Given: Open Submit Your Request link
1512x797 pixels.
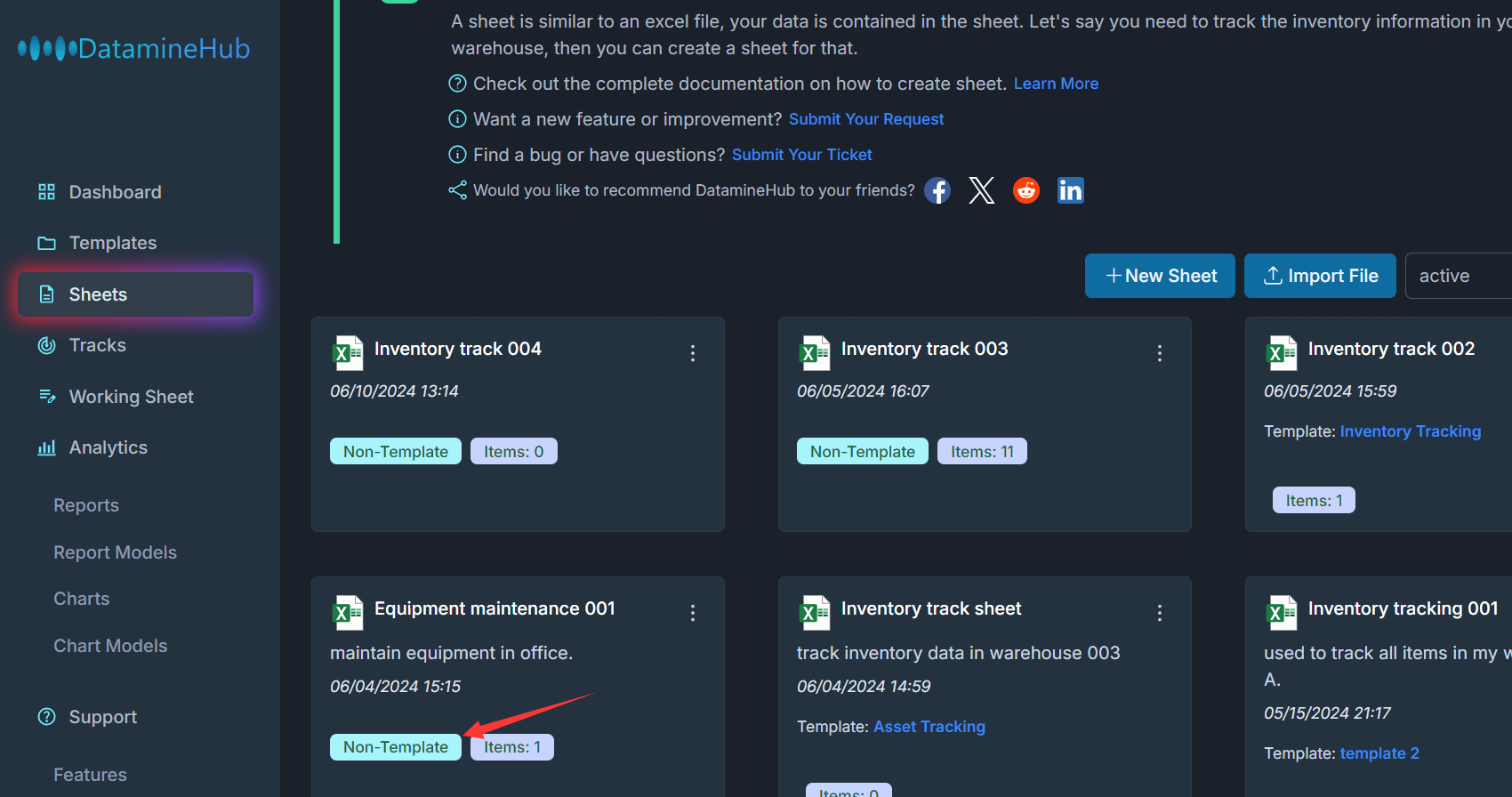Looking at the screenshot, I should click(866, 119).
